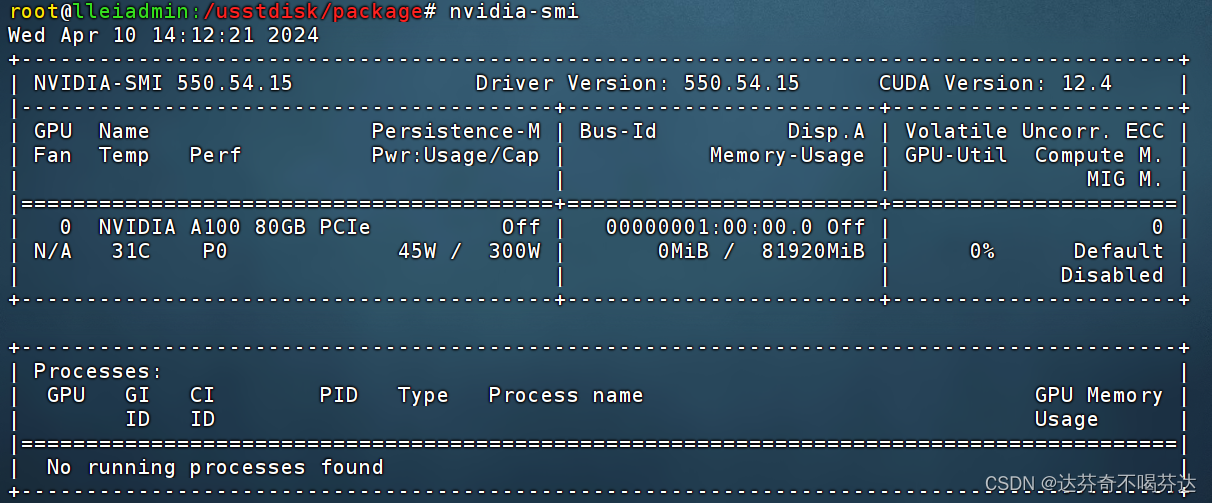Click the Default compute mode value
This screenshot has height=503, width=1212.
(x=1119, y=251)
